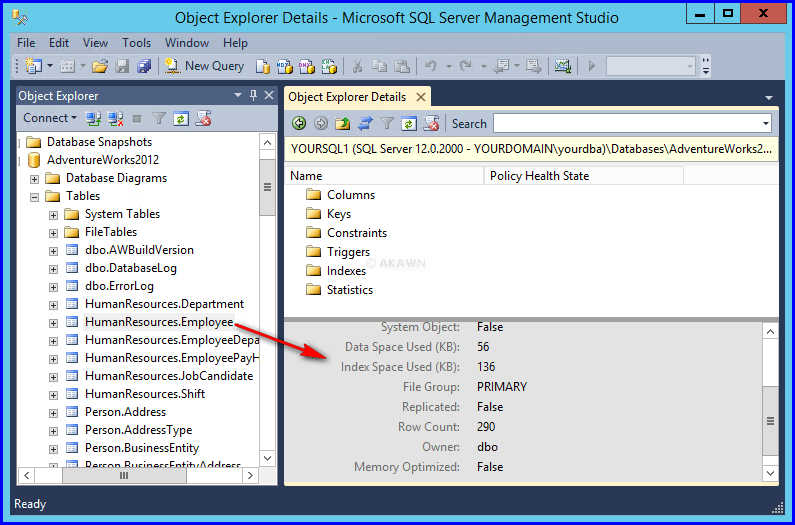Screen dimensions: 795x525
Task: Select the dbo.ErrorLog table
Action: (x=119, y=286)
